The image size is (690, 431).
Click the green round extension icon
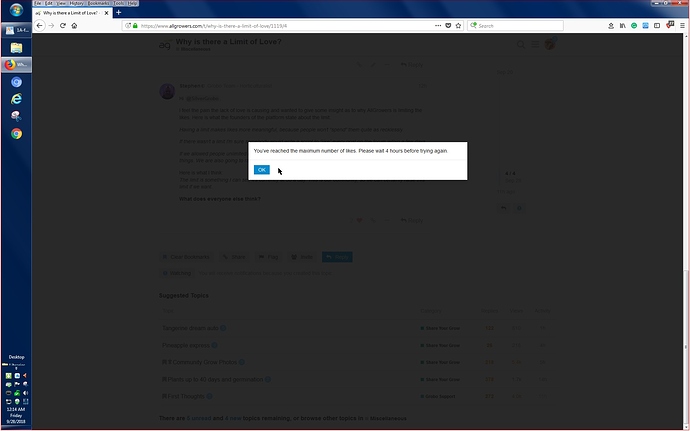634,26
